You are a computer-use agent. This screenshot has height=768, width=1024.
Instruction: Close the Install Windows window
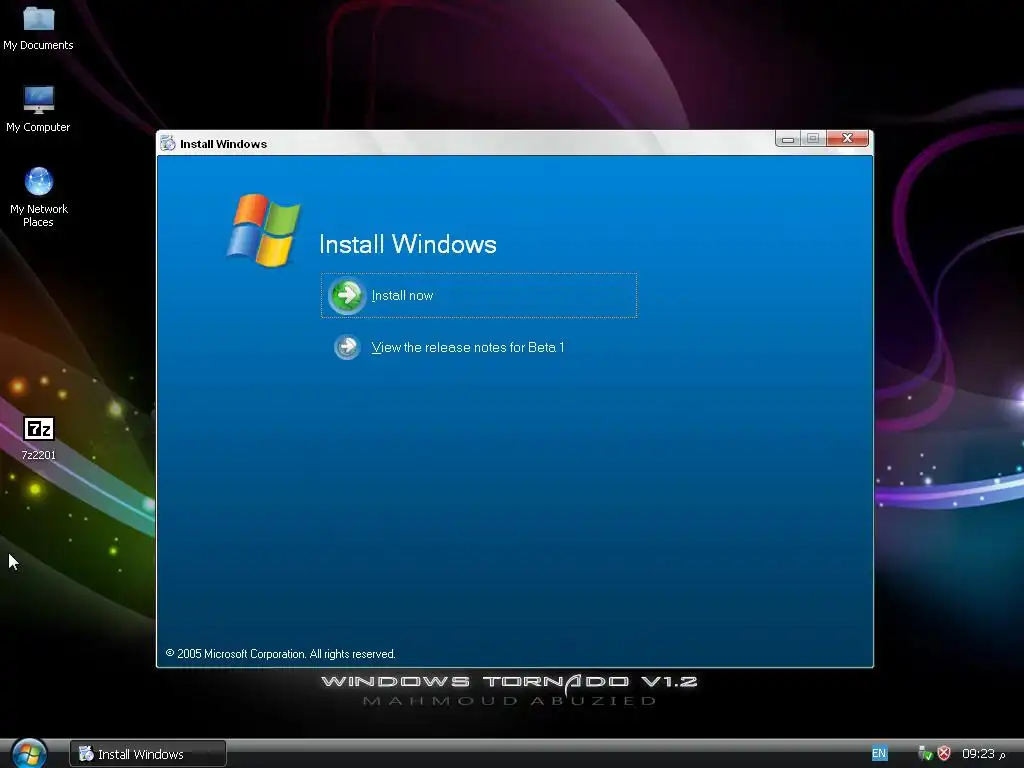point(848,138)
